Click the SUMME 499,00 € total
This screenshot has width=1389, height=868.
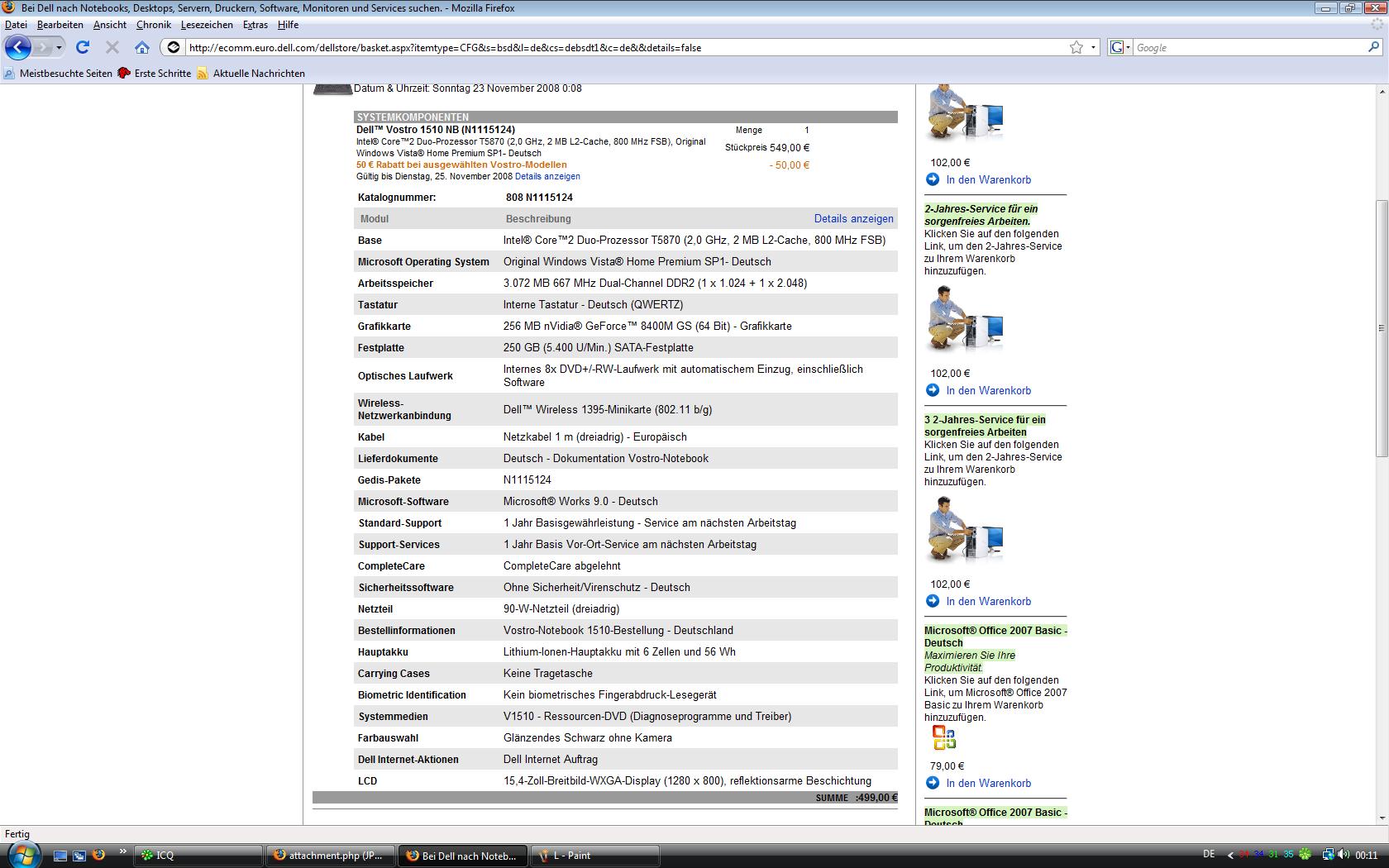tap(856, 798)
